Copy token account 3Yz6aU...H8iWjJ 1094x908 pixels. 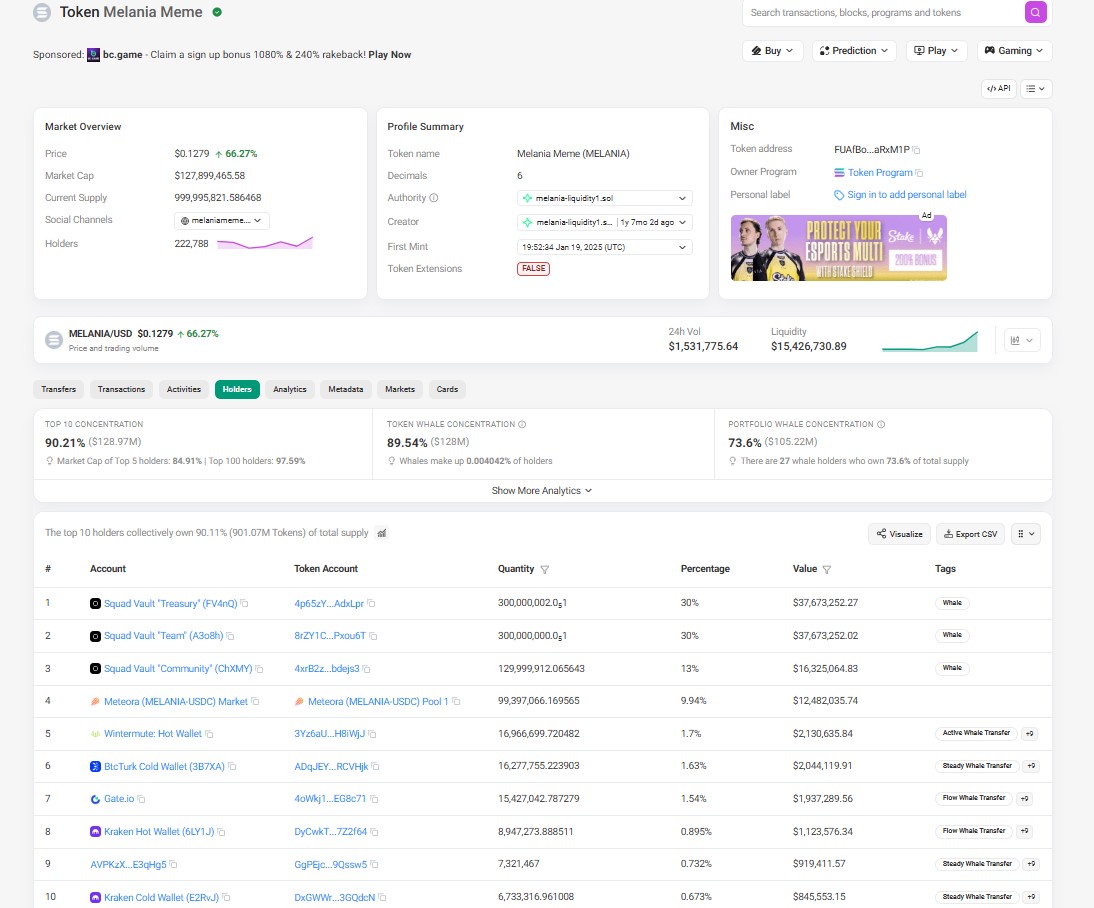[372, 734]
